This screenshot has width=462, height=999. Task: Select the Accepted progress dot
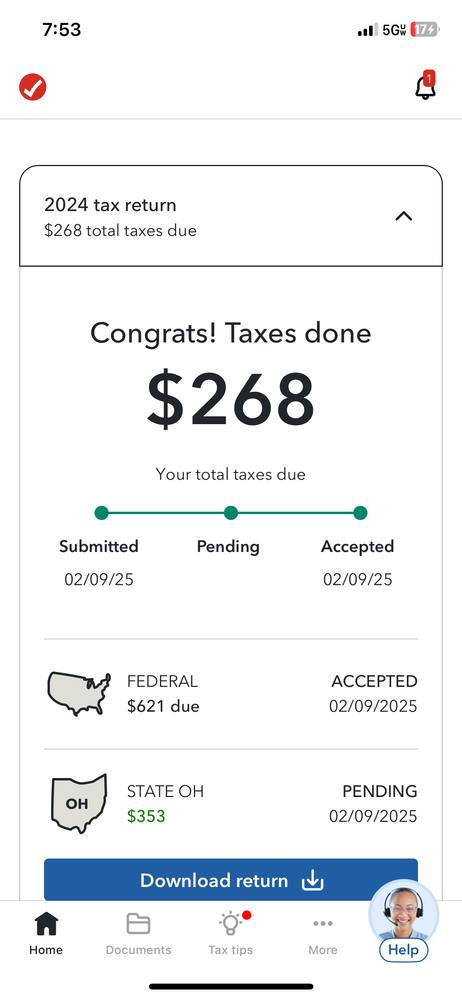click(360, 513)
